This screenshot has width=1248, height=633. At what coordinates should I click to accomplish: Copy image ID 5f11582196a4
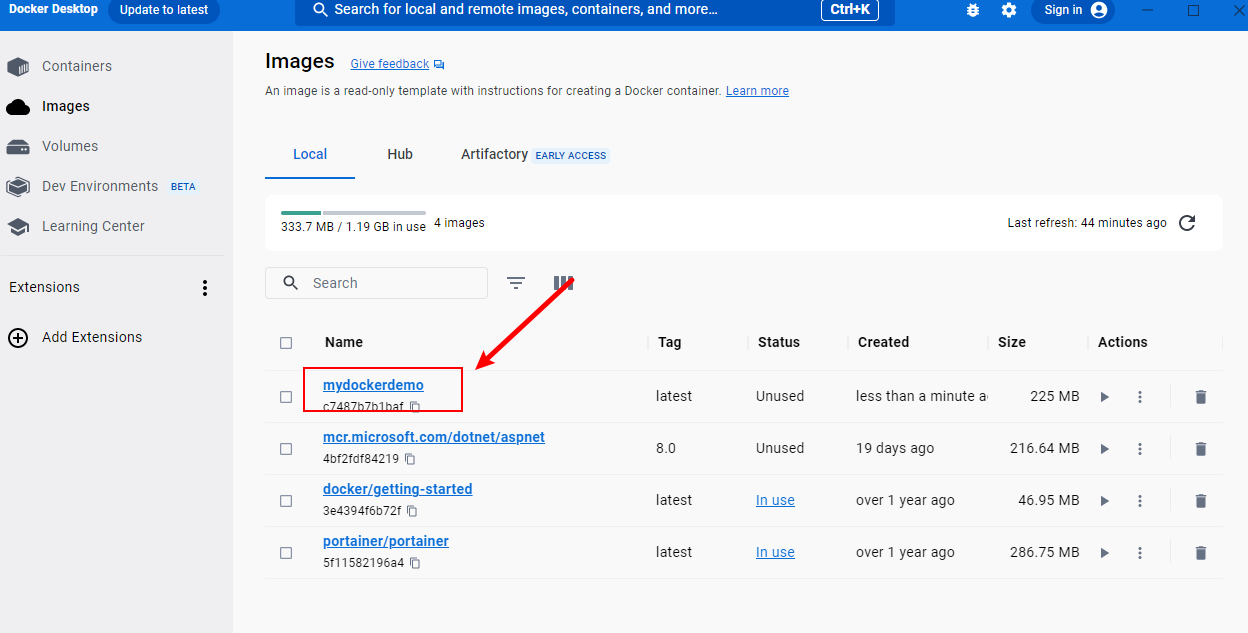pyautogui.click(x=415, y=563)
